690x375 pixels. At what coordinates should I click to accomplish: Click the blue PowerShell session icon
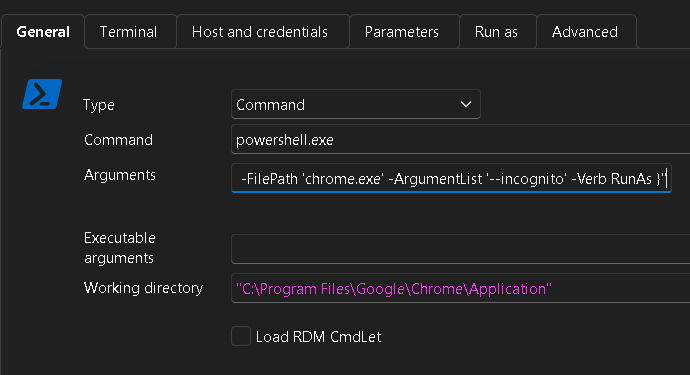pos(42,94)
